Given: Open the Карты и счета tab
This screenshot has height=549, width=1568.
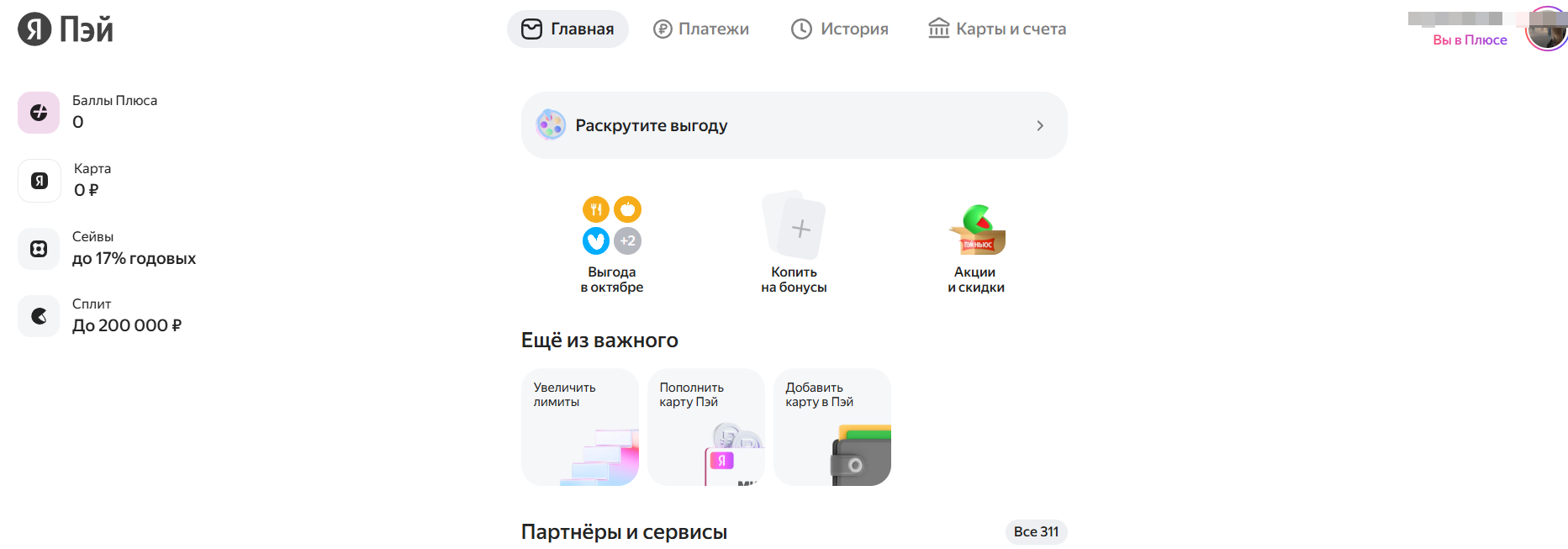Looking at the screenshot, I should [997, 29].
